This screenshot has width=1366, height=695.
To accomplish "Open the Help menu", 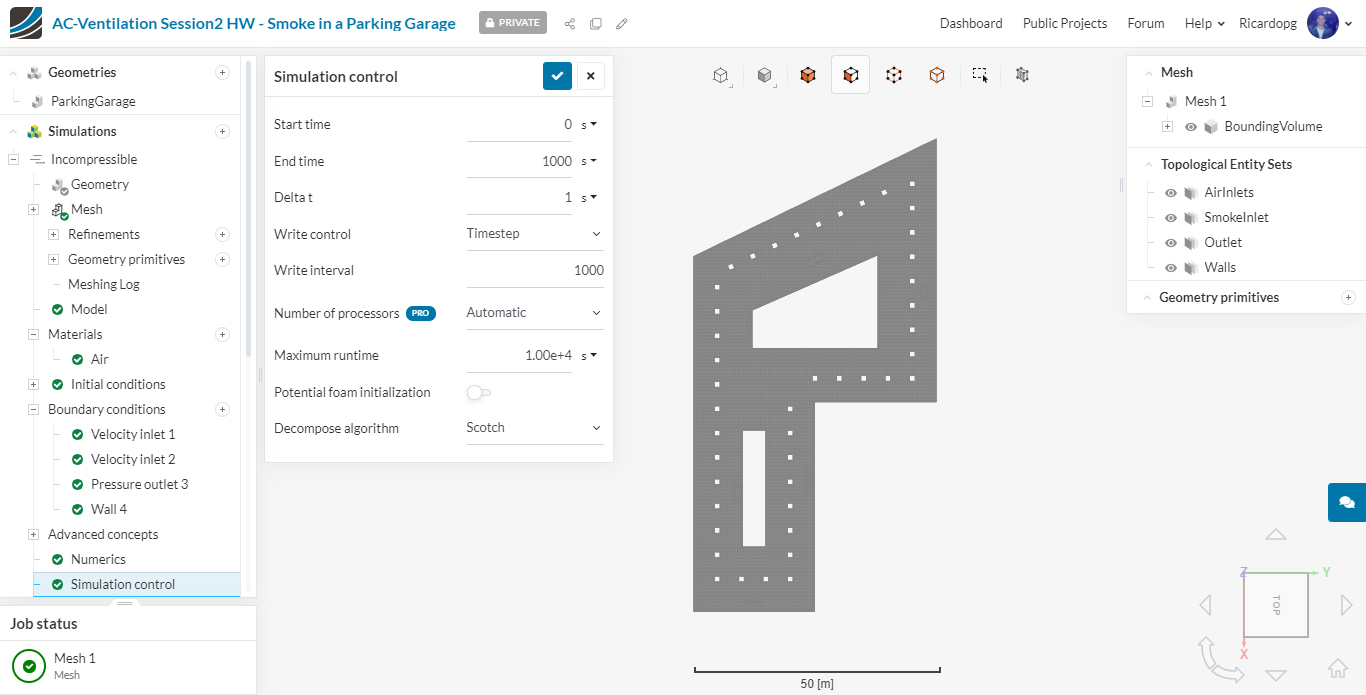I will (1204, 23).
